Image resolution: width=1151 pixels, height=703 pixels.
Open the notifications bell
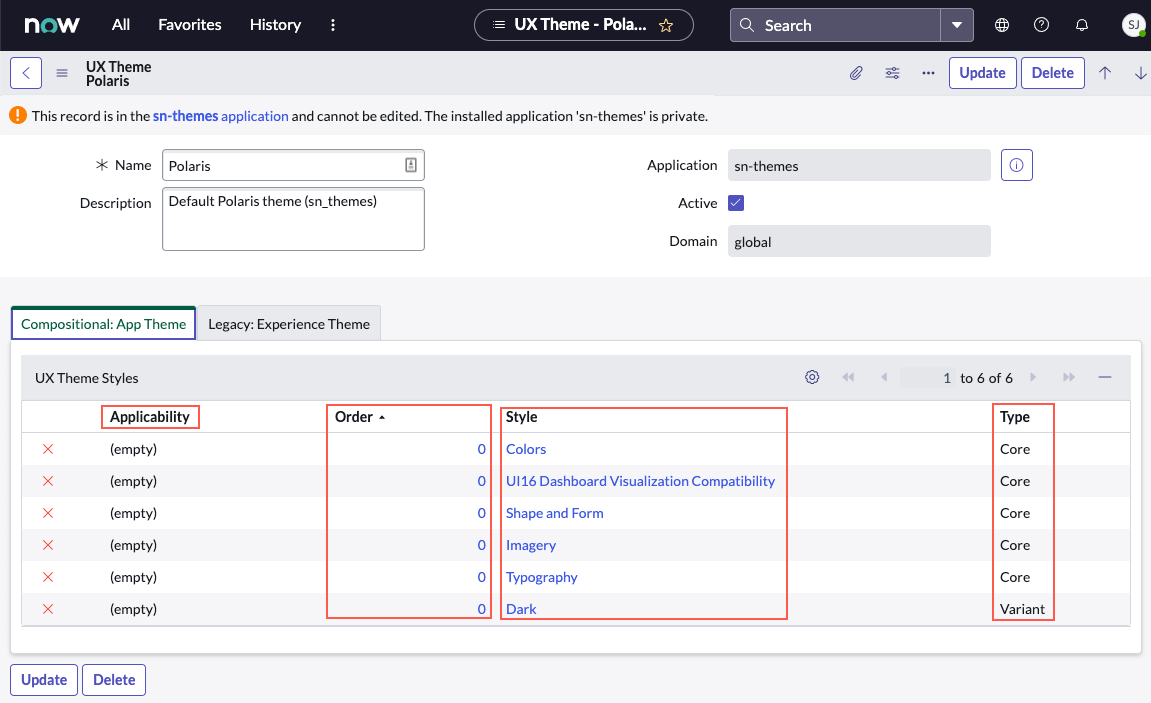tap(1081, 25)
